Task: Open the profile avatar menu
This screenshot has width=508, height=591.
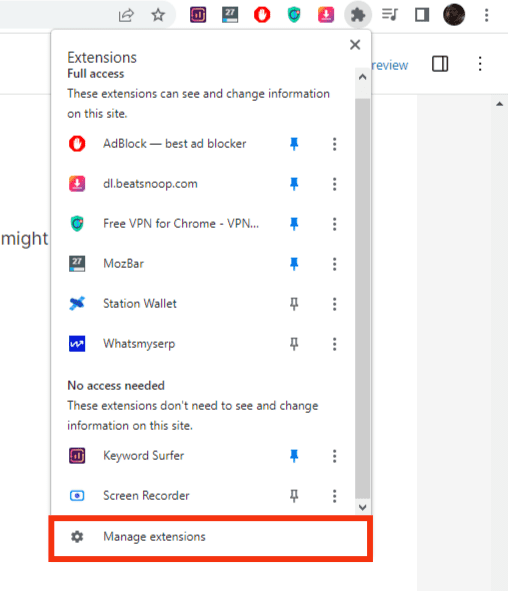Action: click(x=454, y=15)
